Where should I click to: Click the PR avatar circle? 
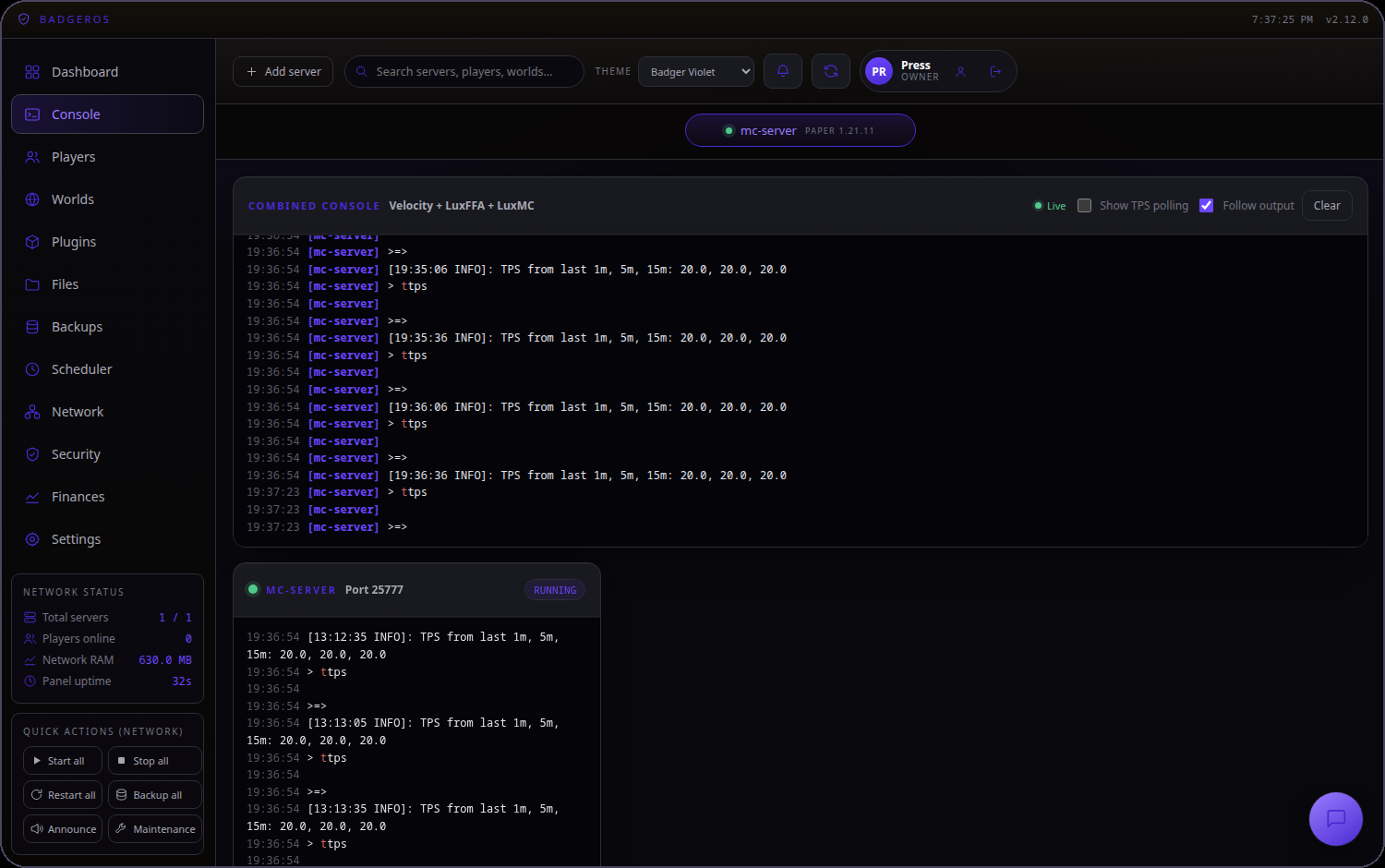tap(879, 71)
